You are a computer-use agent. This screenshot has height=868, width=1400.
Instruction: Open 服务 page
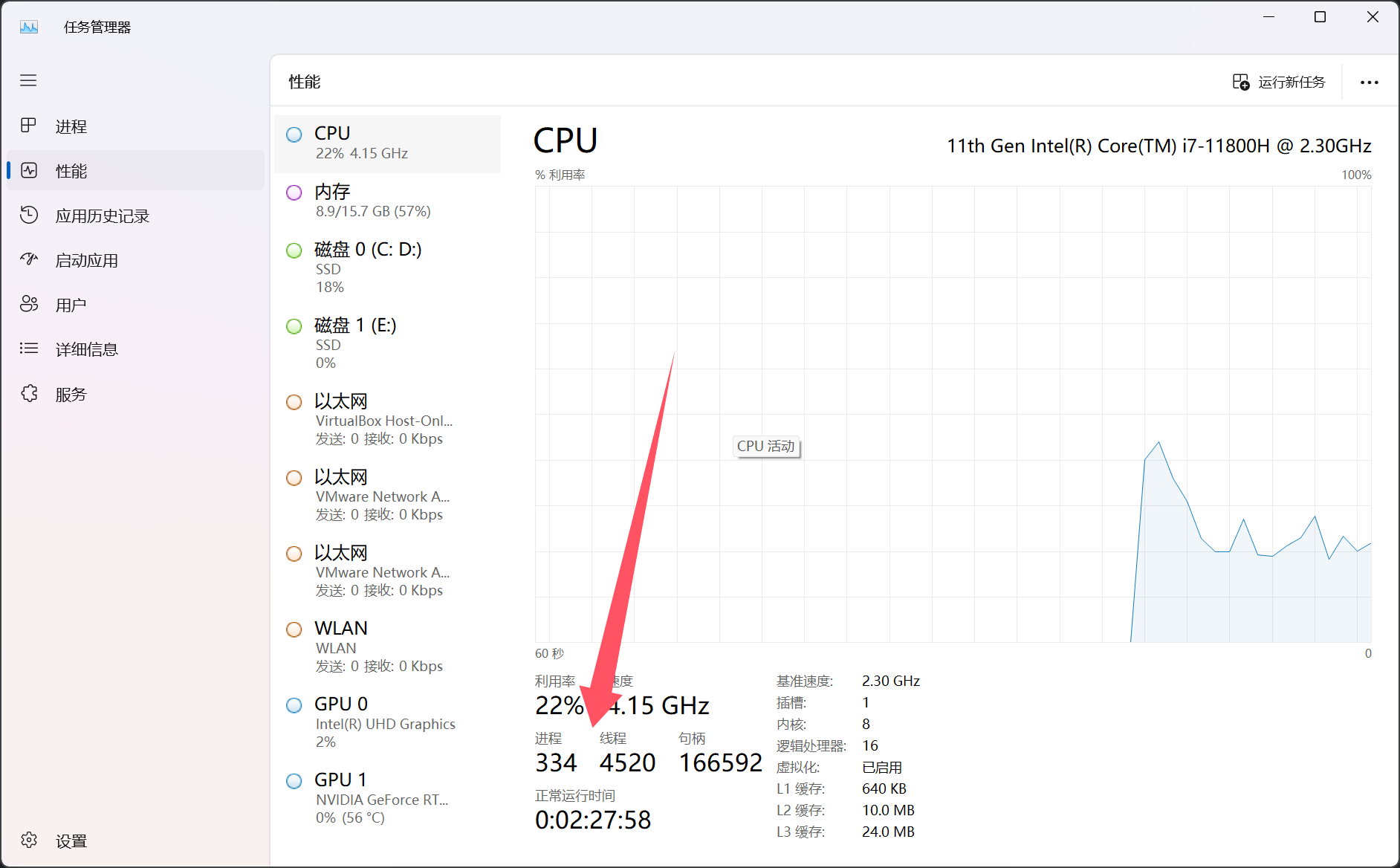[134, 394]
